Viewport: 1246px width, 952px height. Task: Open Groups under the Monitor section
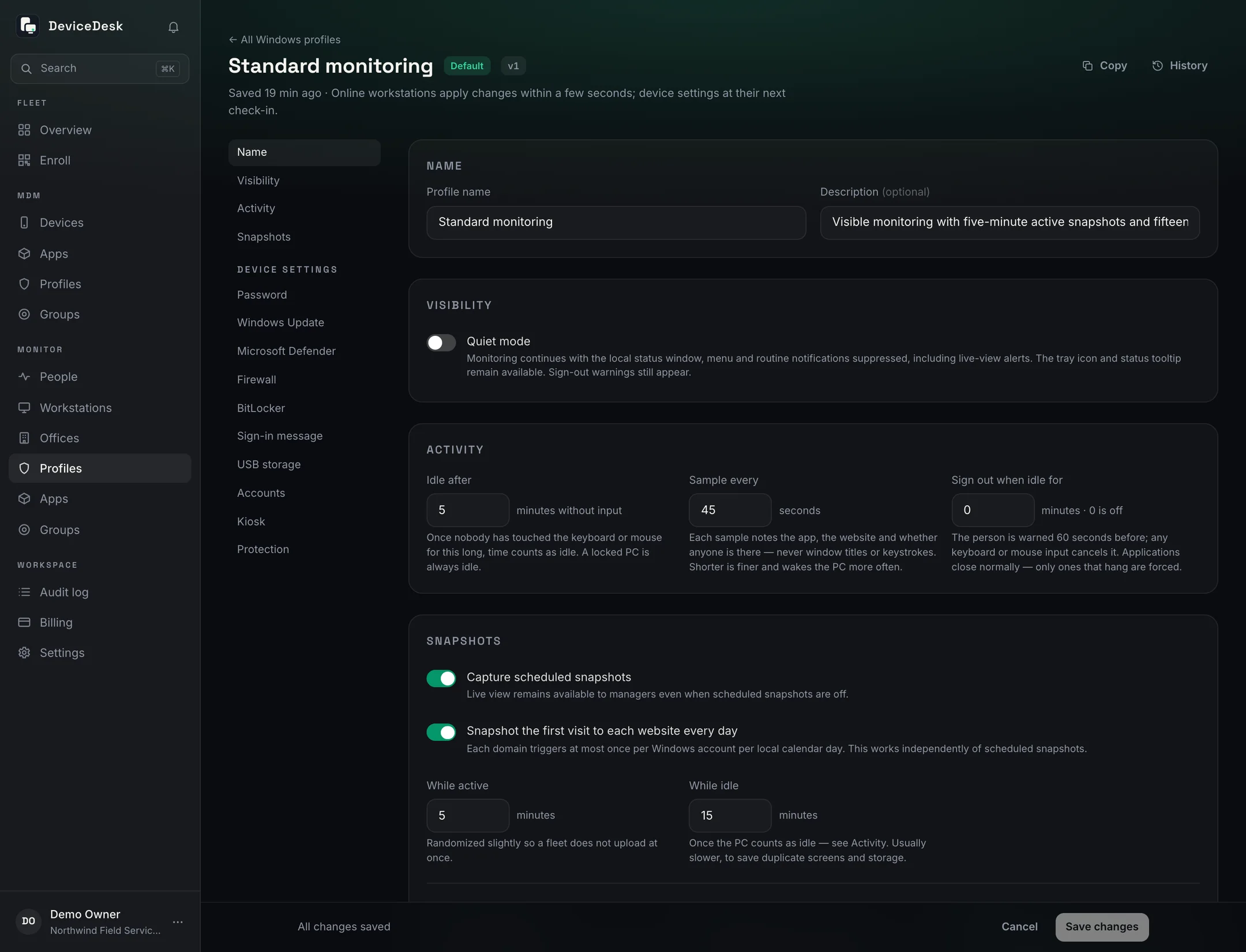click(100, 530)
